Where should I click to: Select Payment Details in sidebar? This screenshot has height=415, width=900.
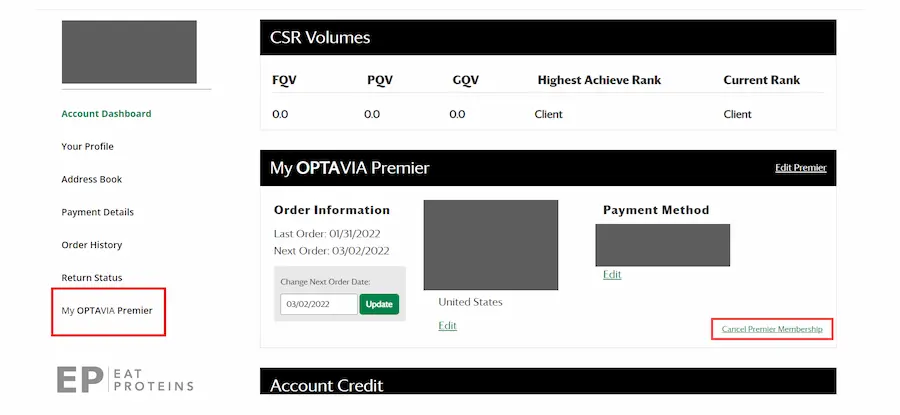(x=98, y=212)
